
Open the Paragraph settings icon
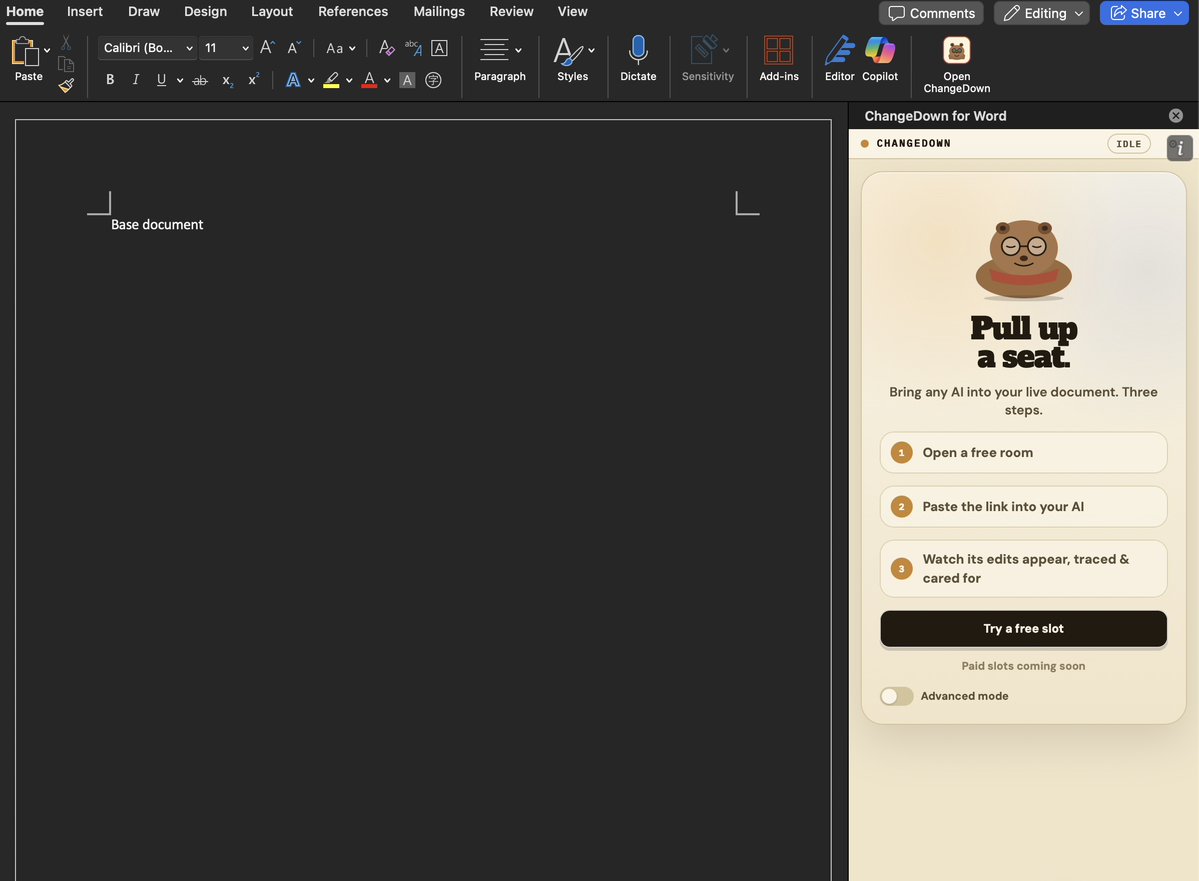[x=494, y=50]
